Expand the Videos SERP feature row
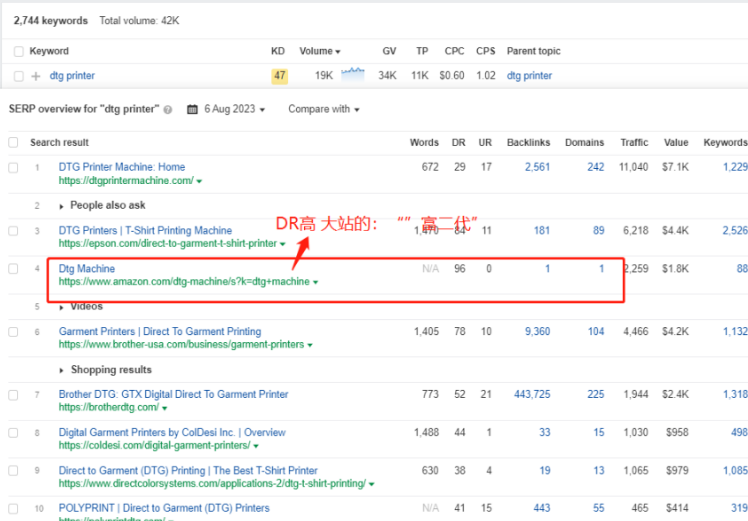Image resolution: width=748 pixels, height=521 pixels. tap(63, 307)
